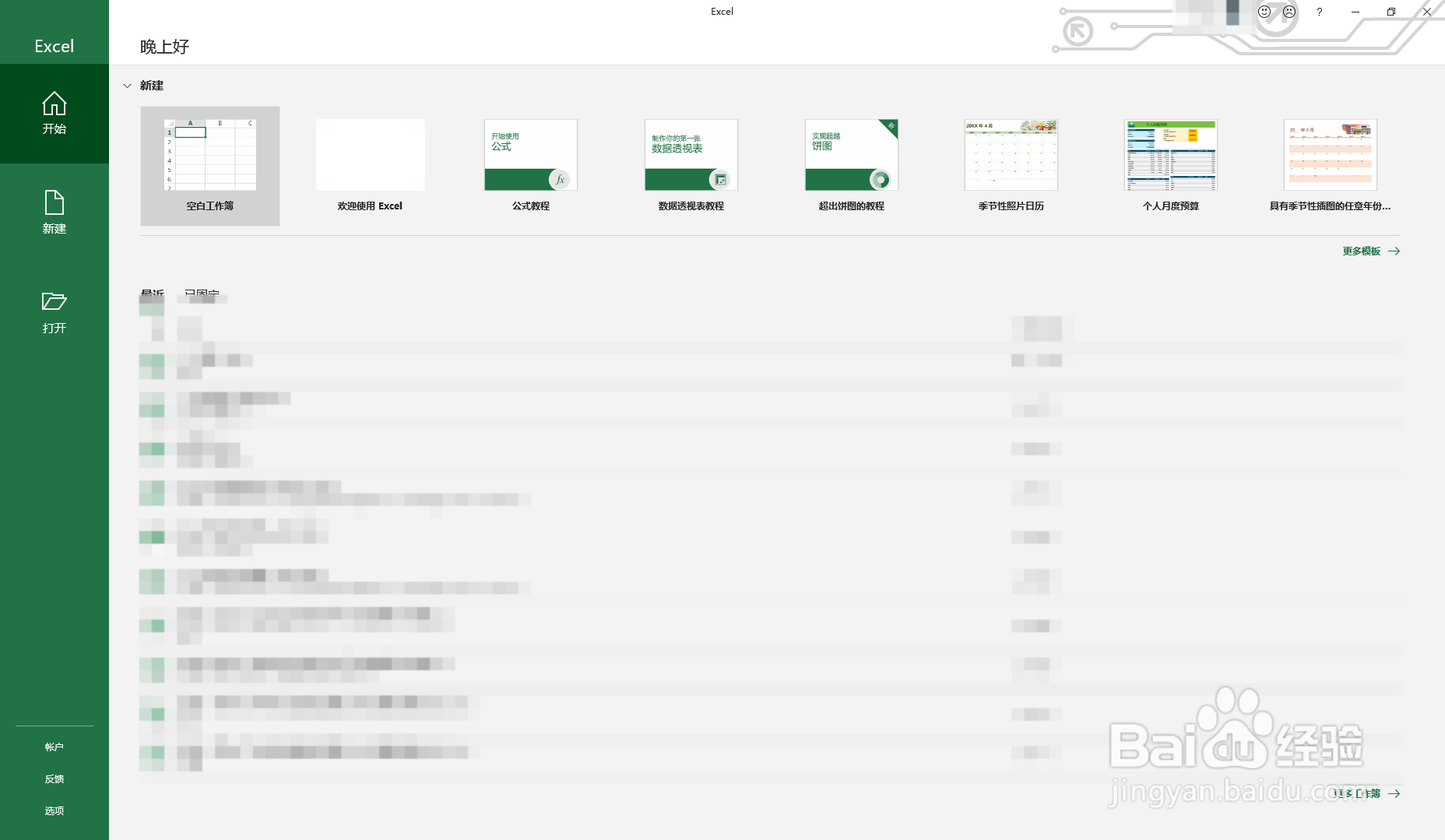Follow the 更多模板 link

pos(1371,251)
